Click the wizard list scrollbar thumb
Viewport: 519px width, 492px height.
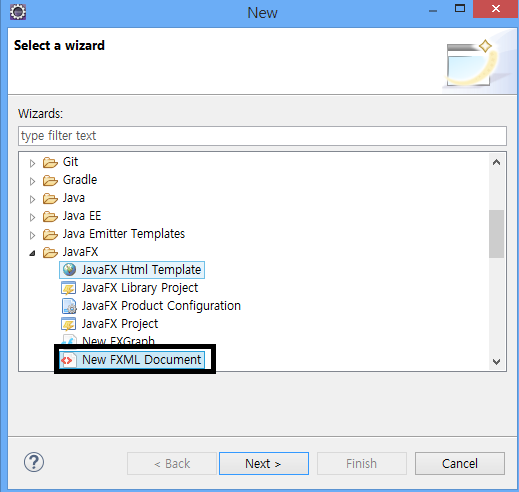click(x=496, y=234)
